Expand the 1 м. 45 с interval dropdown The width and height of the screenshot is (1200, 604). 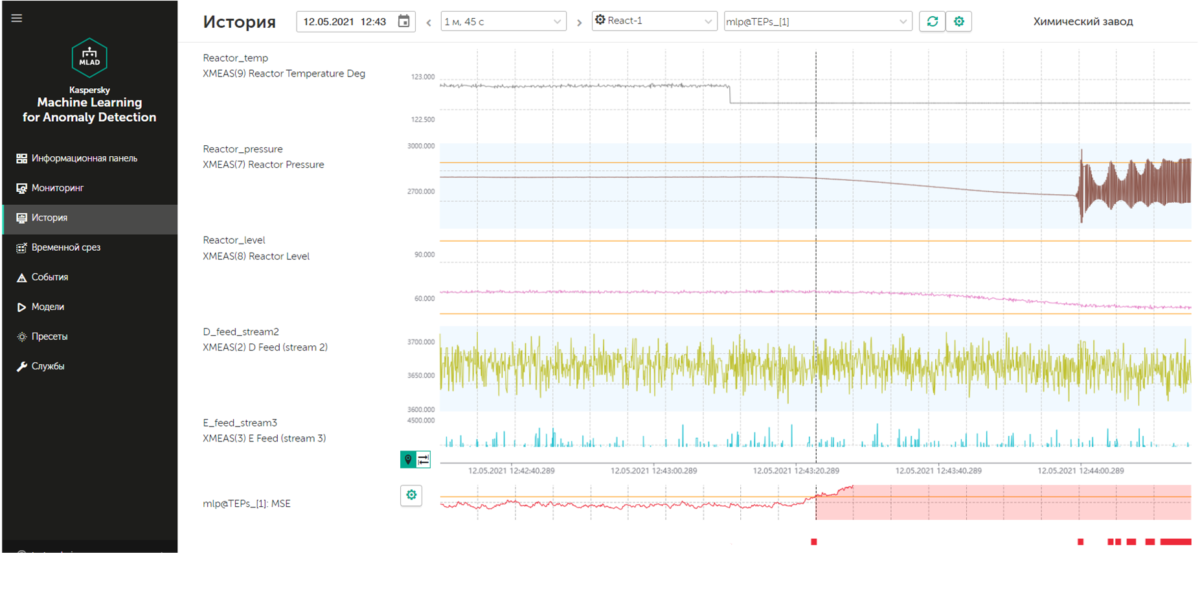pyautogui.click(x=503, y=22)
